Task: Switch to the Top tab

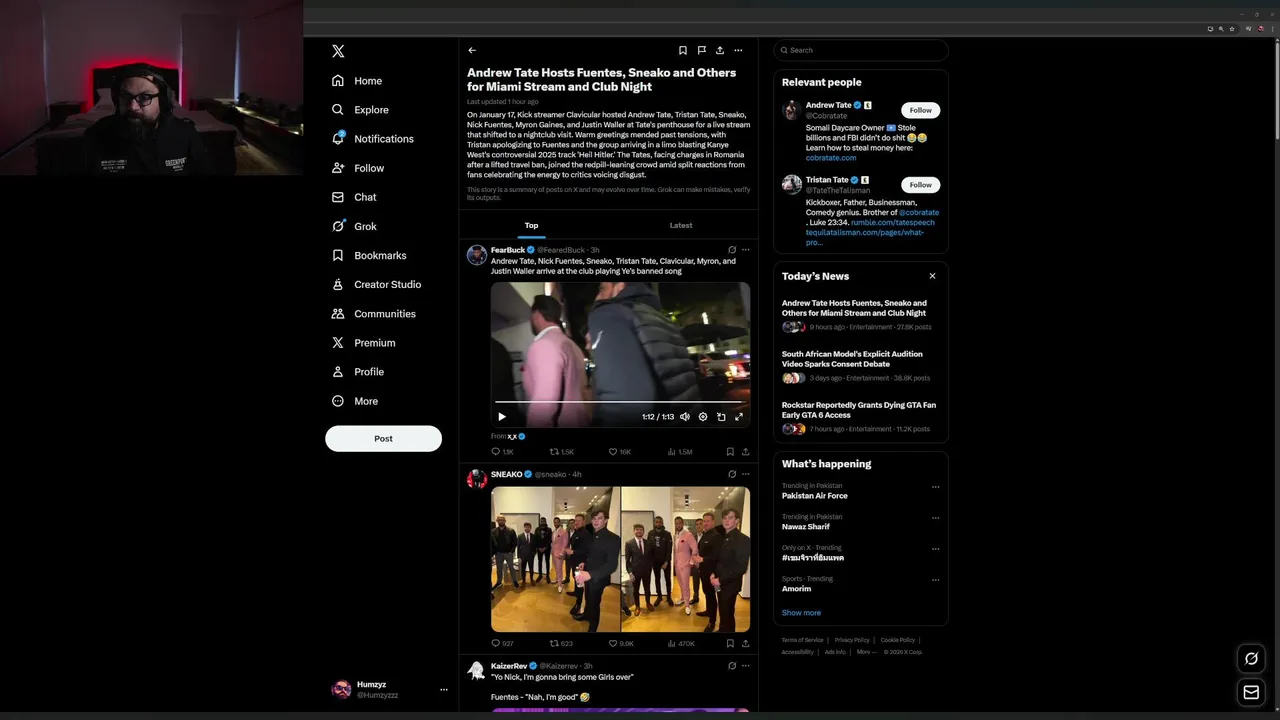Action: pos(531,225)
